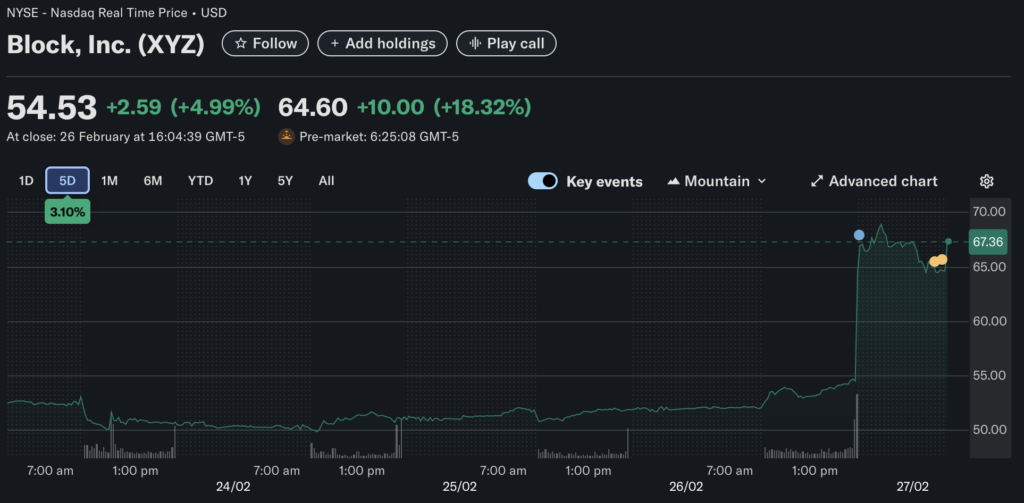Show the YTD range
The width and height of the screenshot is (1024, 503).
200,181
